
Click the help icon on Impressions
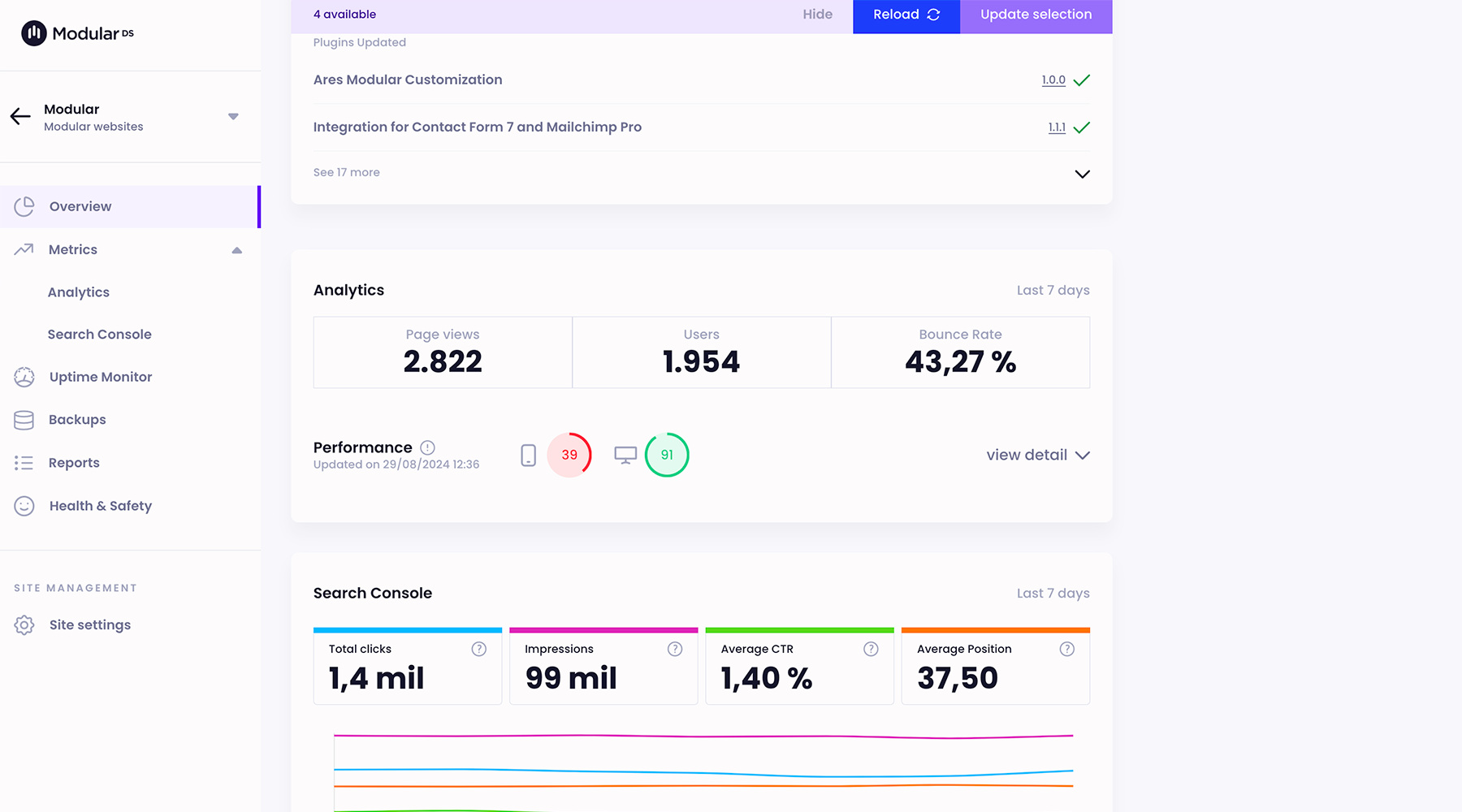coord(675,649)
